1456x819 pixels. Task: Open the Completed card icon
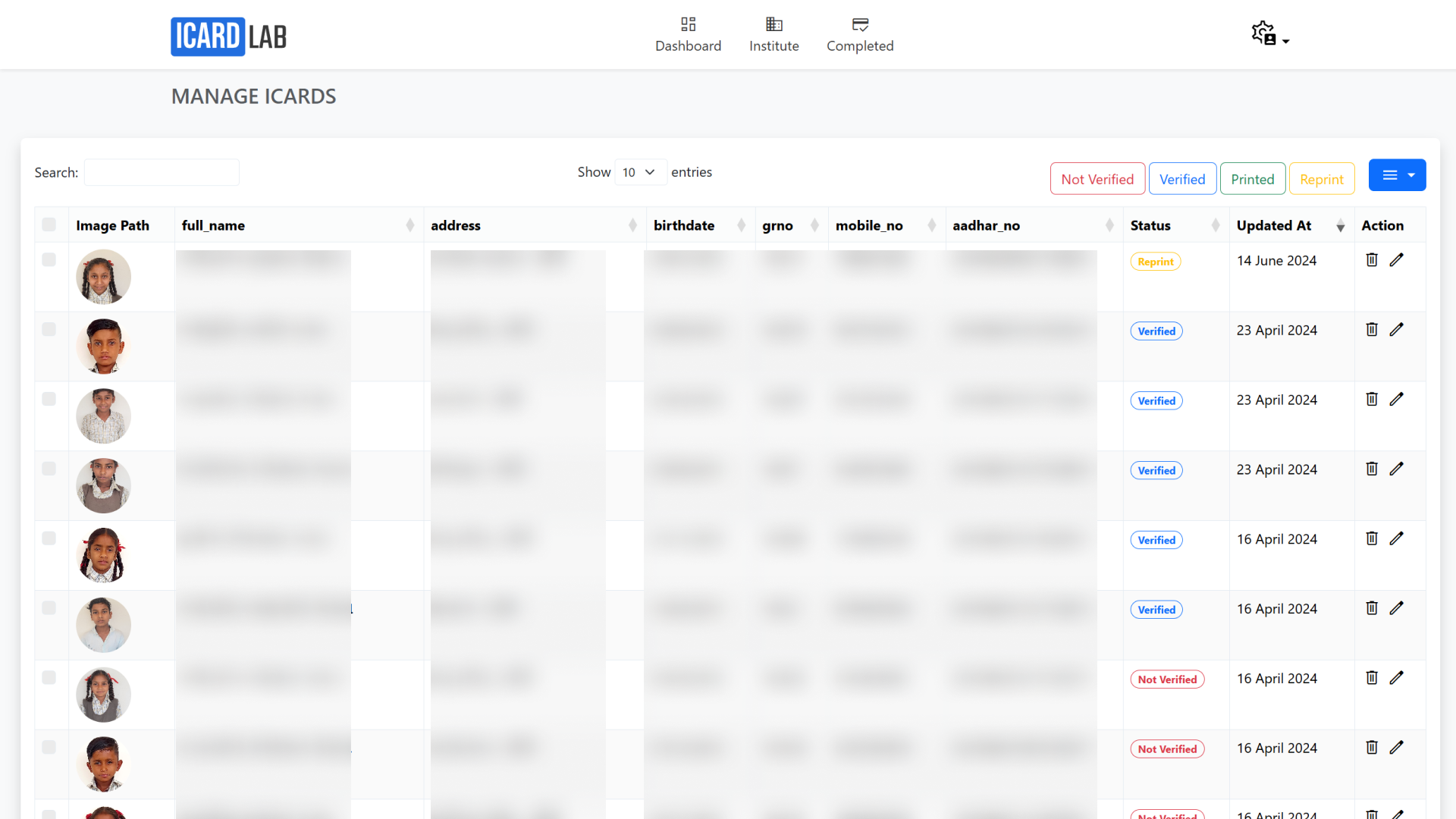[860, 24]
